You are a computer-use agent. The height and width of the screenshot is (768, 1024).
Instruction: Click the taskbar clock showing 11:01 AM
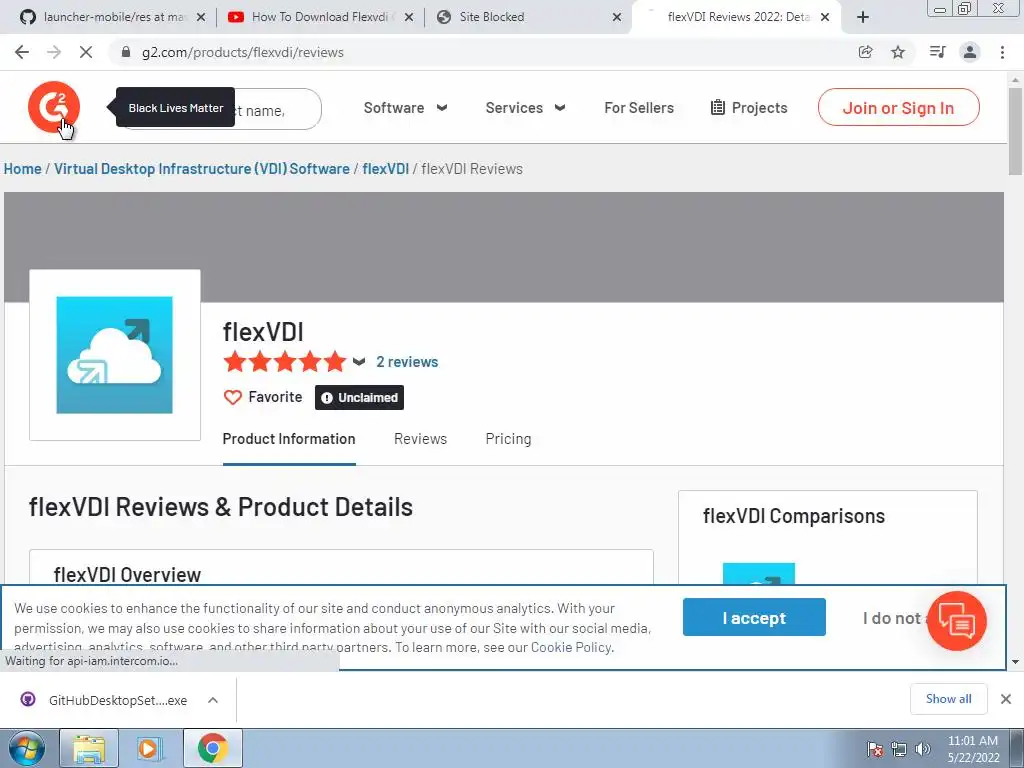pyautogui.click(x=973, y=749)
